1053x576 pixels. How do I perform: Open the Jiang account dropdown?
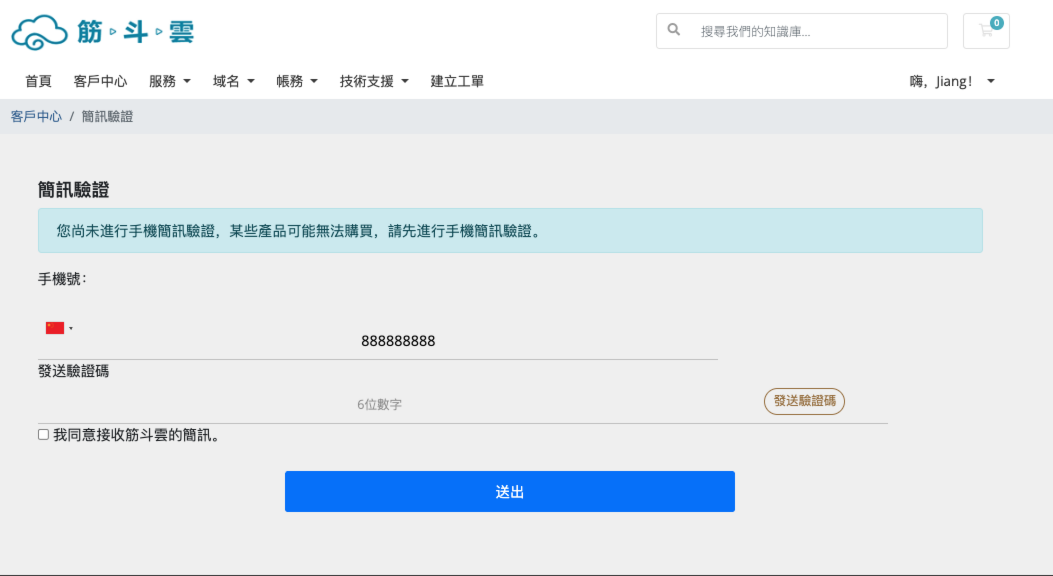point(950,81)
